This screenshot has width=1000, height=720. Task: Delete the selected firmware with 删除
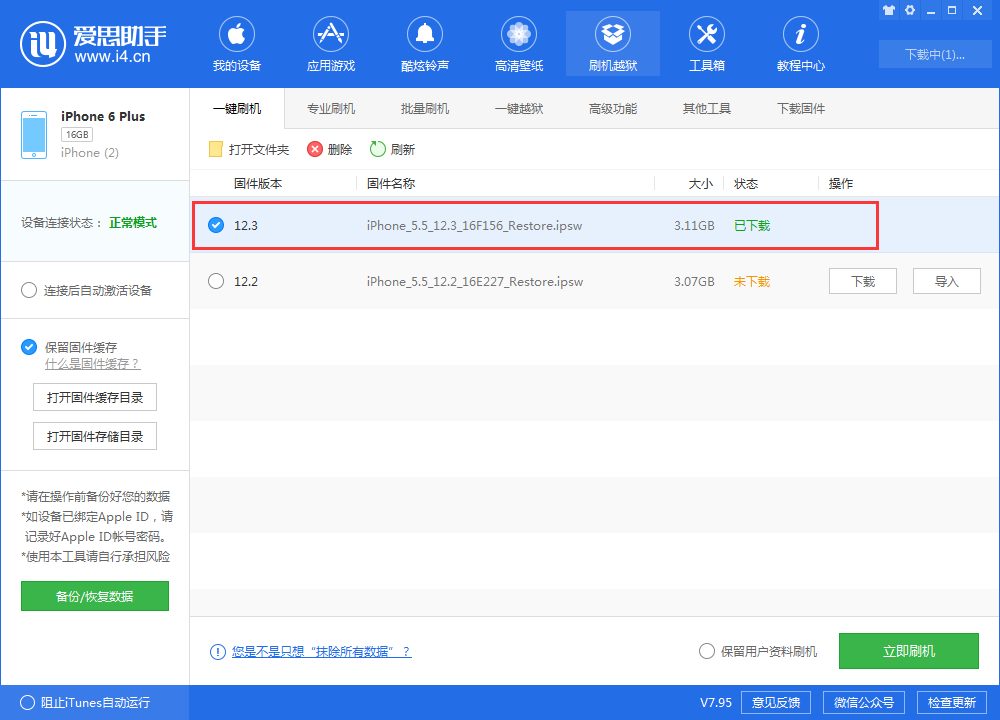pos(329,147)
